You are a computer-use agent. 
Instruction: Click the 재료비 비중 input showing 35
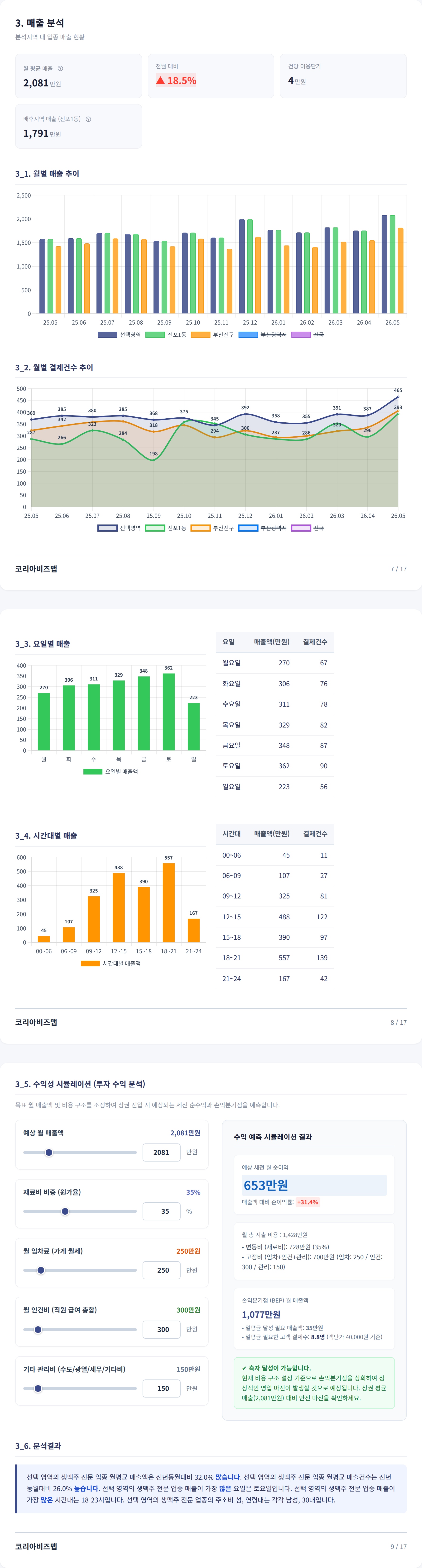coord(161,1211)
